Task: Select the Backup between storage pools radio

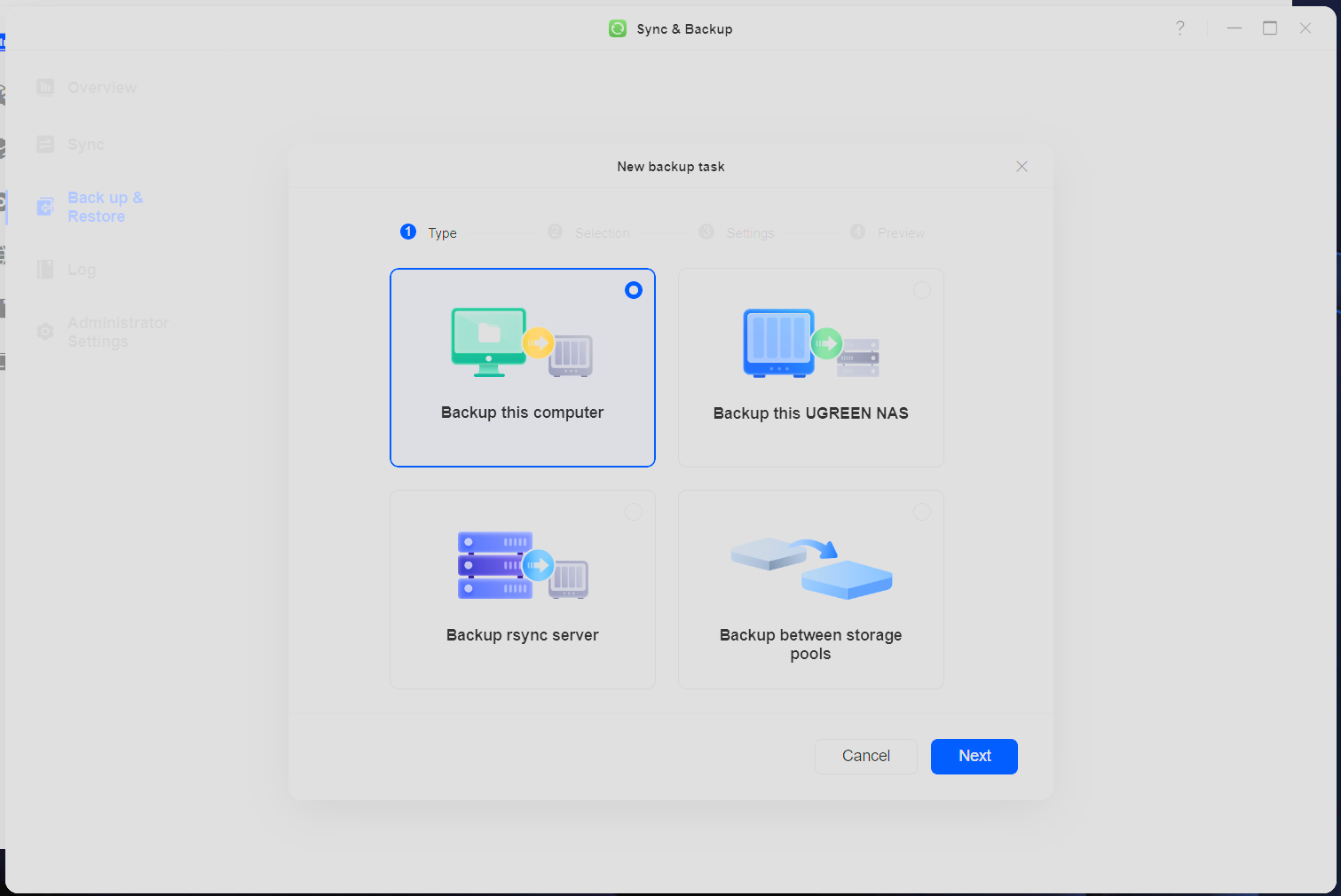Action: pos(922,512)
